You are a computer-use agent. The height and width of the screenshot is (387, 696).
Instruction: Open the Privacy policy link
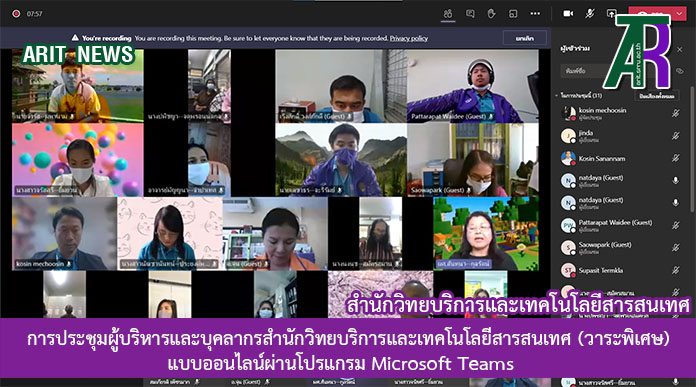409,38
